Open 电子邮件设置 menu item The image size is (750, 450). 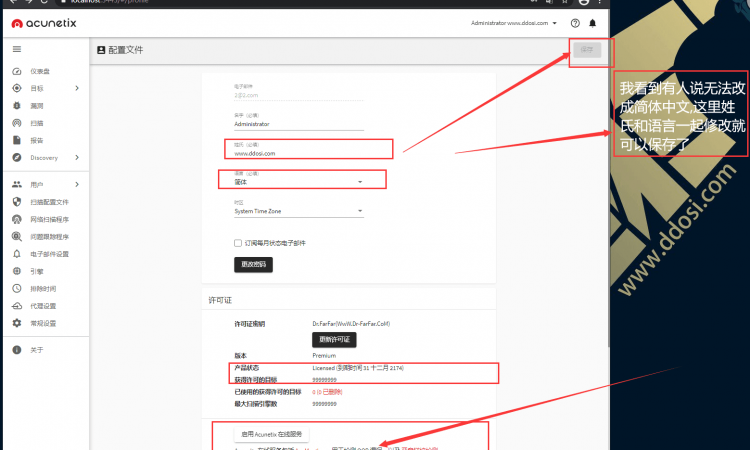[x=50, y=254]
